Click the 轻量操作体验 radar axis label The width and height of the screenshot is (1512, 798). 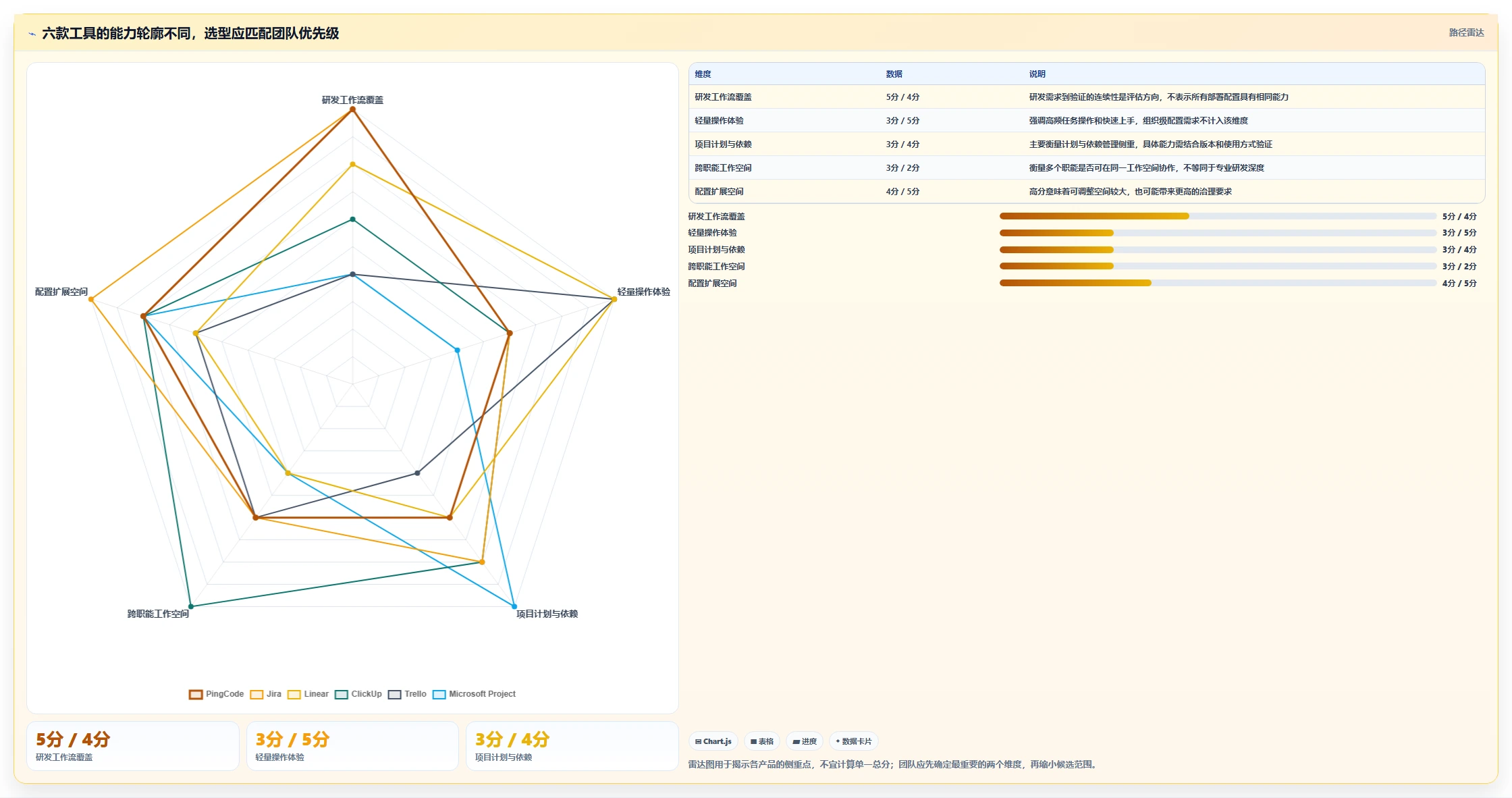click(643, 292)
